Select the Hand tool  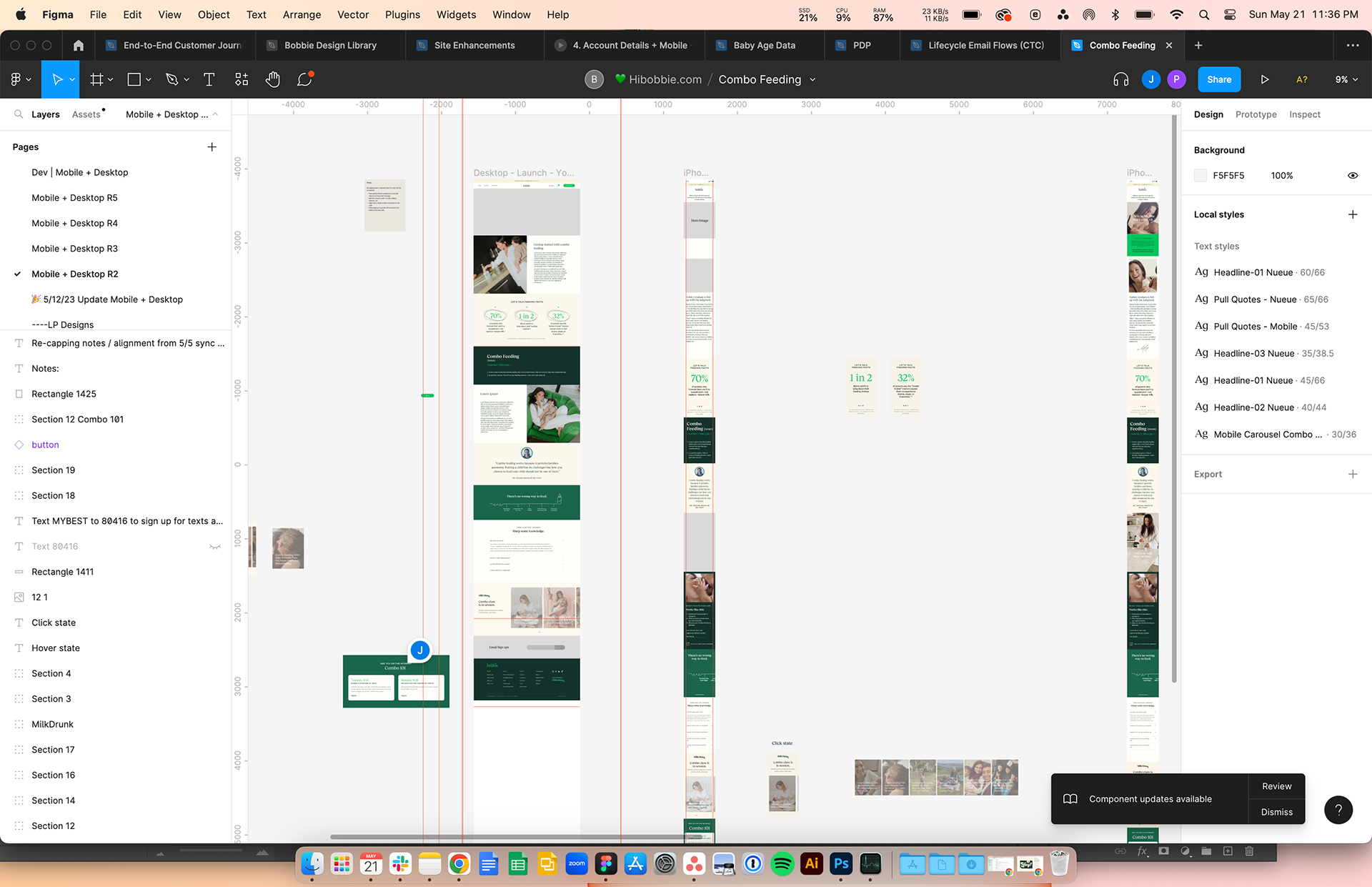click(x=272, y=79)
